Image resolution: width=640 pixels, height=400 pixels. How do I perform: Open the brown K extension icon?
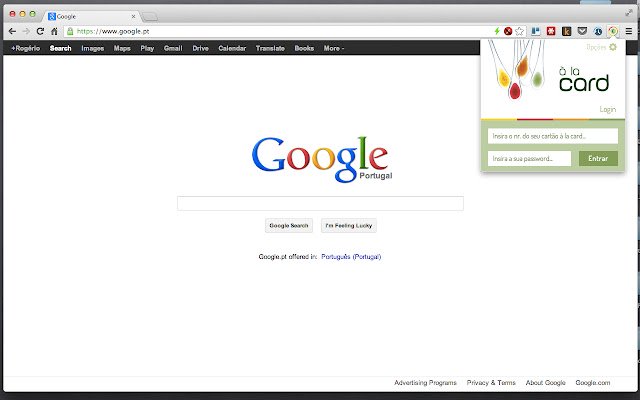[567, 31]
